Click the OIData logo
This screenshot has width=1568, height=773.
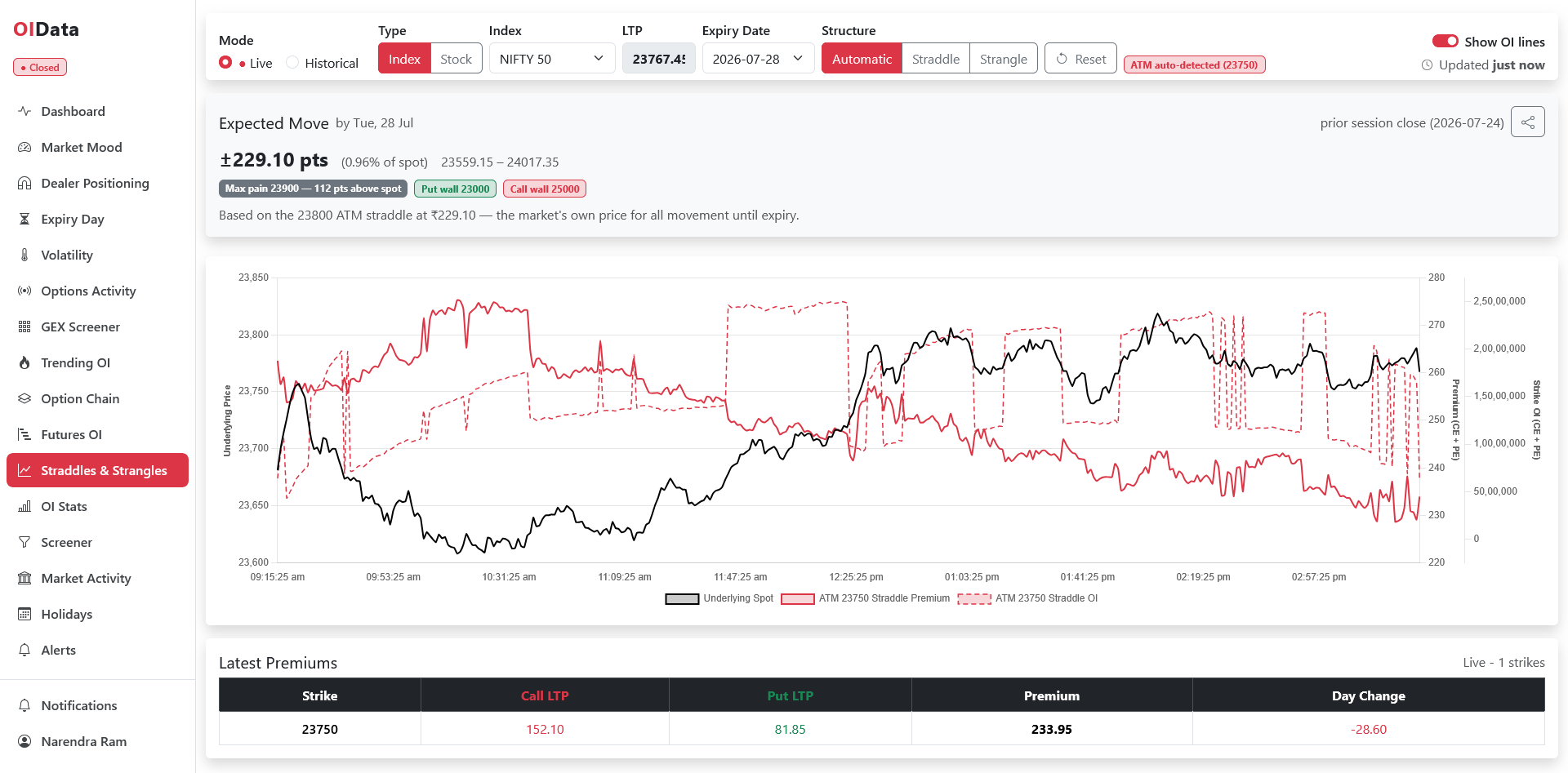coord(47,29)
